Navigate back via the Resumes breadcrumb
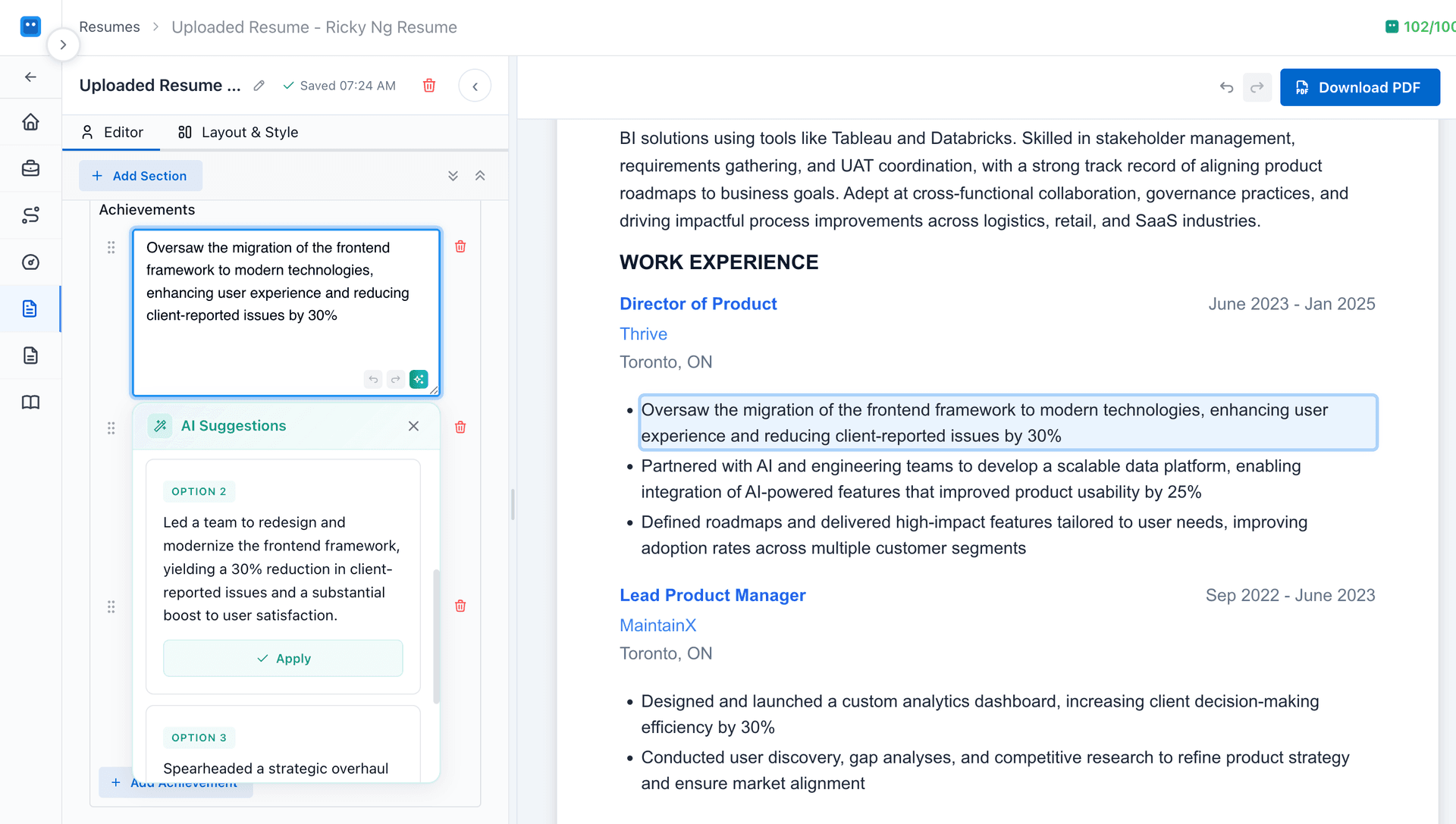 pyautogui.click(x=109, y=27)
